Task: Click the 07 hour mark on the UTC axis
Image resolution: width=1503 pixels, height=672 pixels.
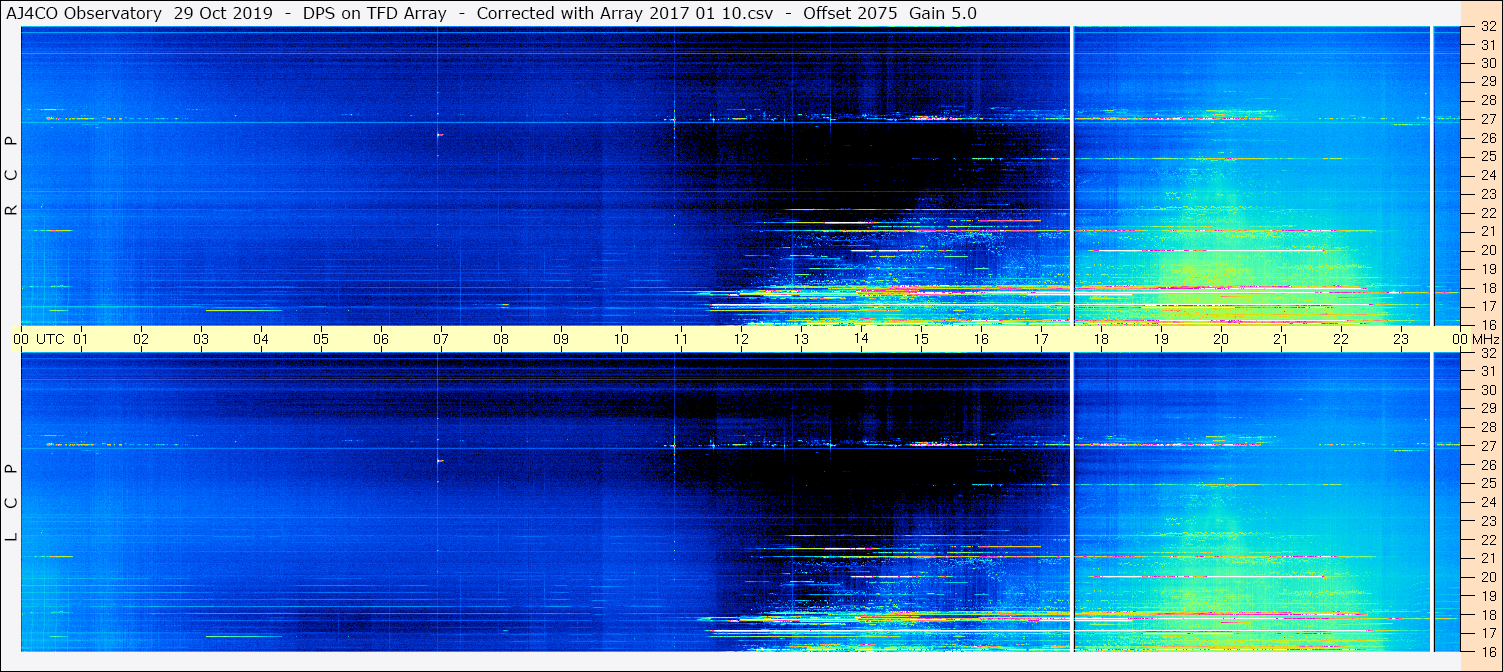Action: click(441, 339)
